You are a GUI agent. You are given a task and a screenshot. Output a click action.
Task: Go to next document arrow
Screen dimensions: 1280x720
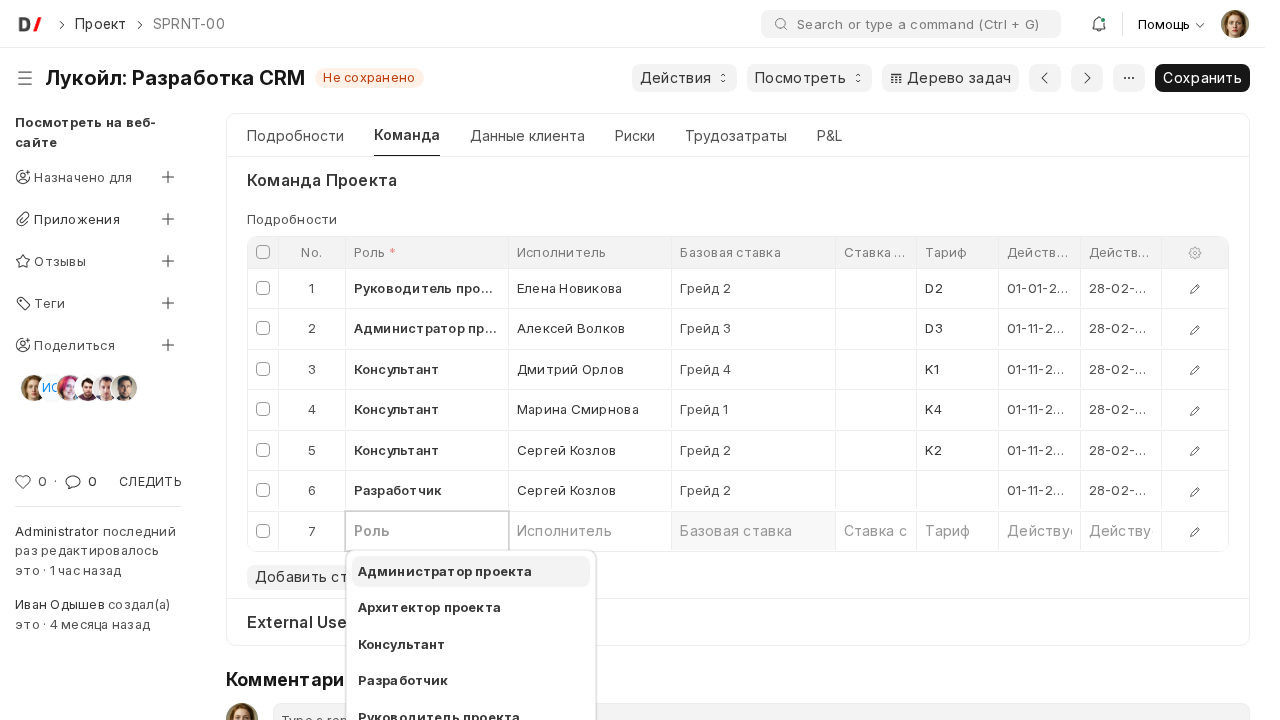pos(1087,78)
